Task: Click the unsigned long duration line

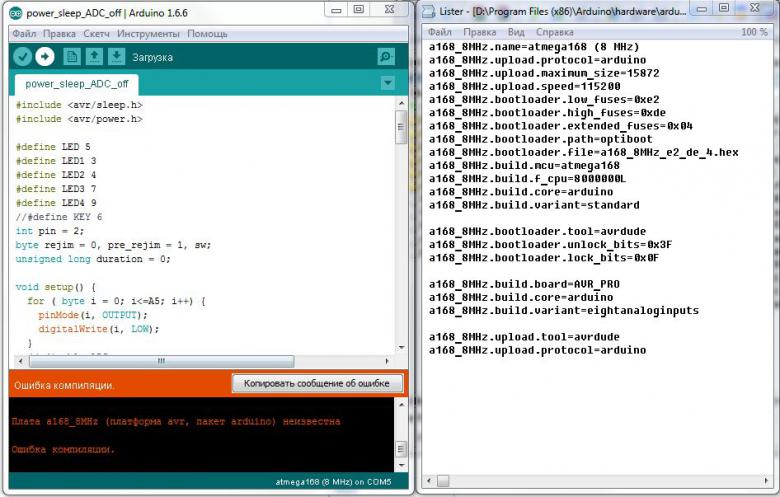Action: [x=93, y=259]
